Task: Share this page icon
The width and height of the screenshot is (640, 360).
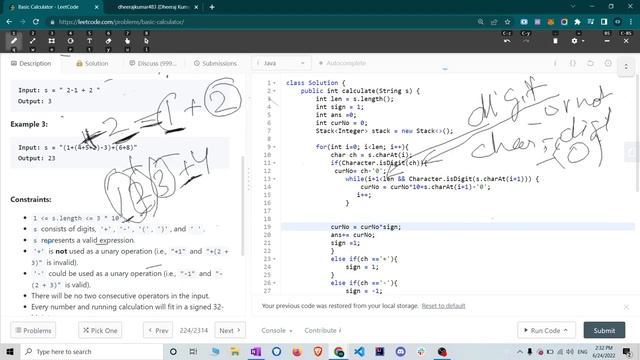Action: coord(494,22)
